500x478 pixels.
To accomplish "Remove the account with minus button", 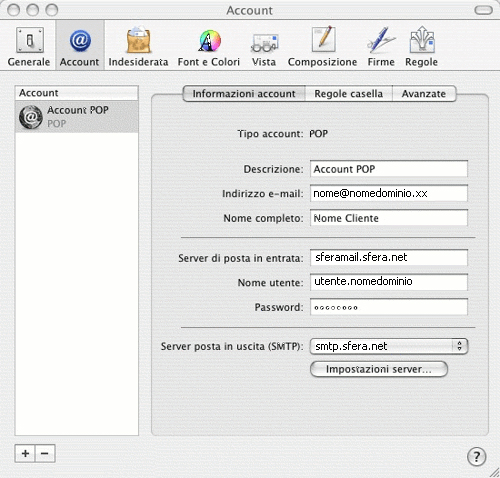I will 45,454.
